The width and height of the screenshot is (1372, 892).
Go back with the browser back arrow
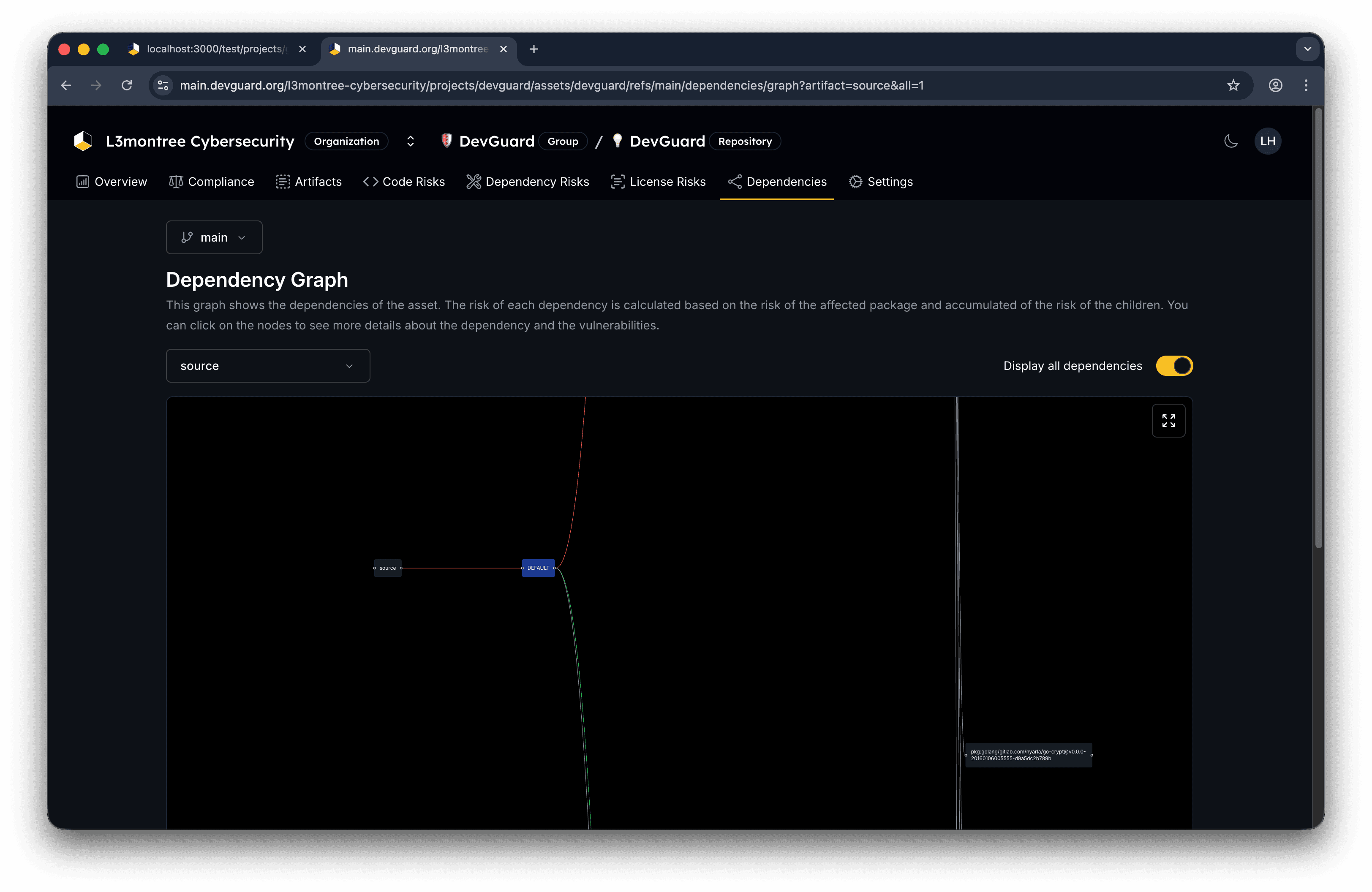click(66, 85)
